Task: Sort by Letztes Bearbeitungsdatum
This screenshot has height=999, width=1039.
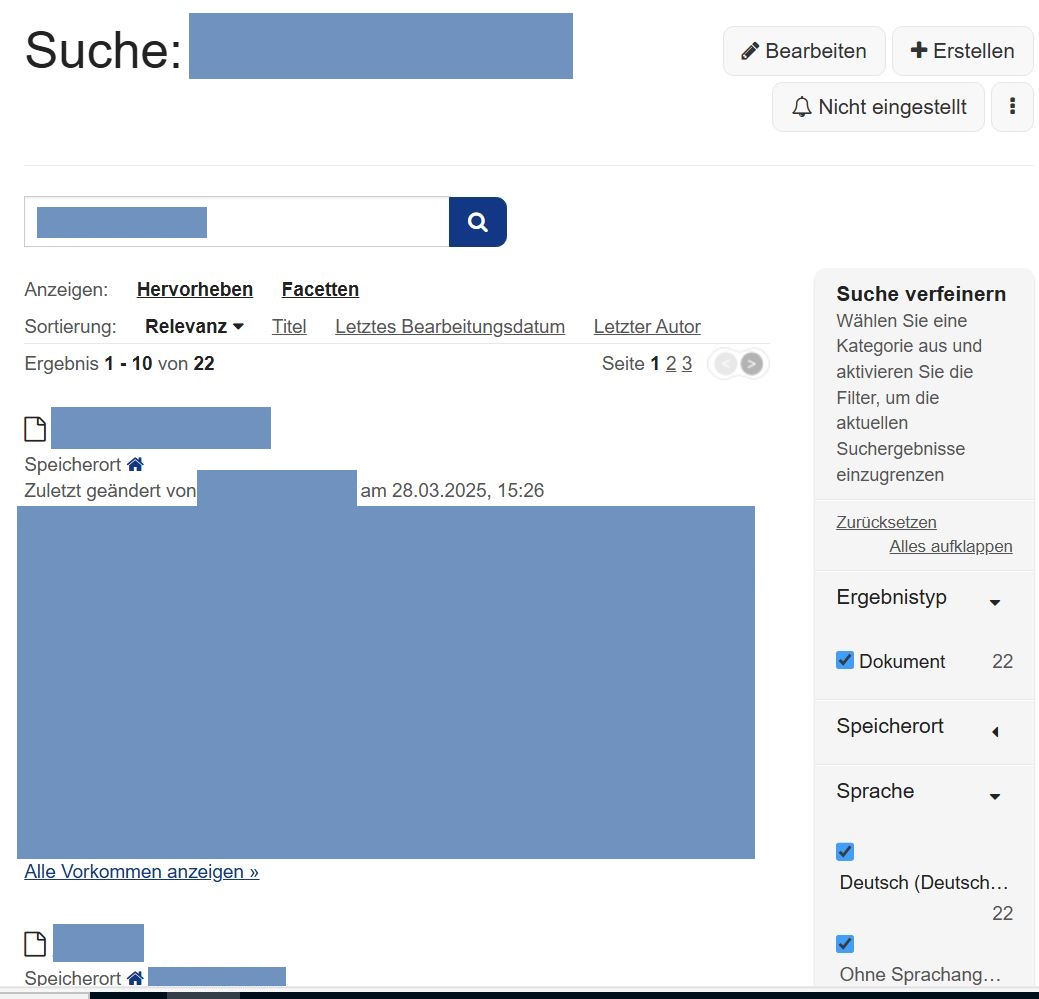Action: (449, 327)
